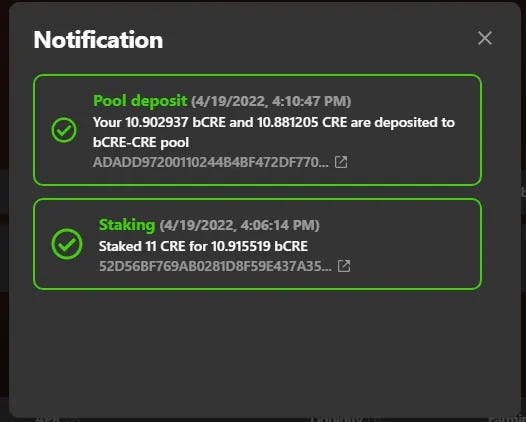Select the green Staking title
The image size is (526, 422).
coord(127,225)
